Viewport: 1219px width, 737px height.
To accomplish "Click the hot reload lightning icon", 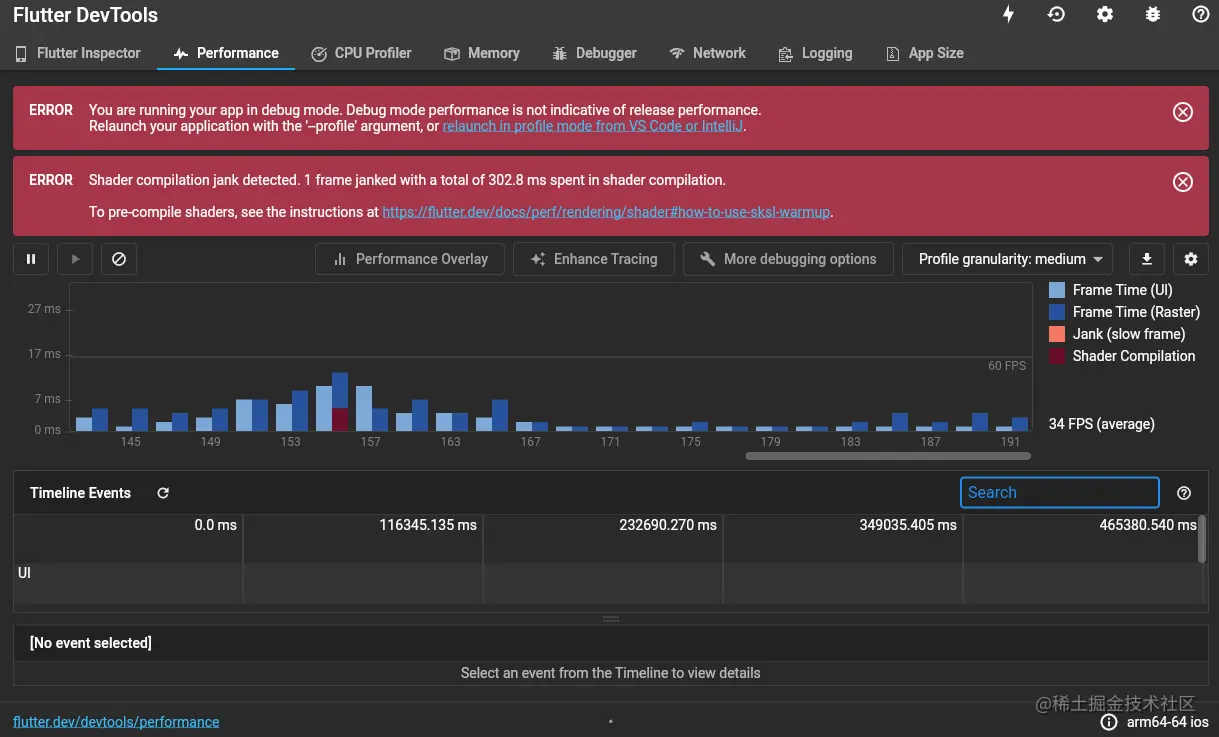I will [x=1008, y=15].
